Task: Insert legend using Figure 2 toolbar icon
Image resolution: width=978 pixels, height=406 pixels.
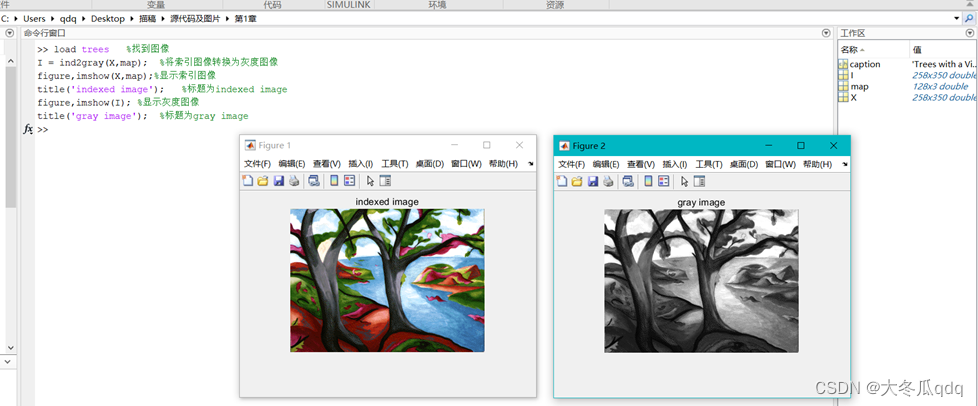Action: click(x=664, y=181)
